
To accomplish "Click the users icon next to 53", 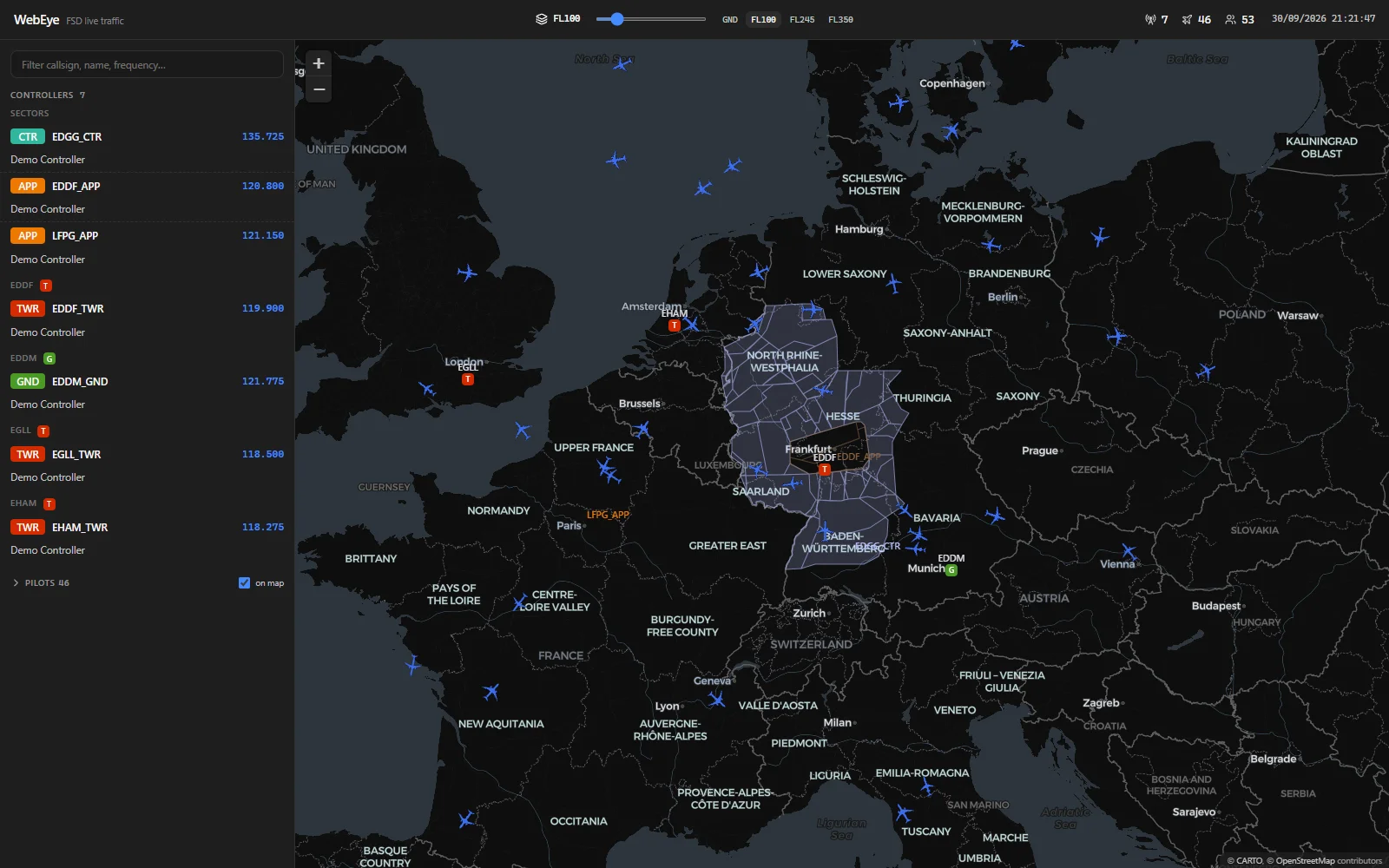I will pos(1230,19).
